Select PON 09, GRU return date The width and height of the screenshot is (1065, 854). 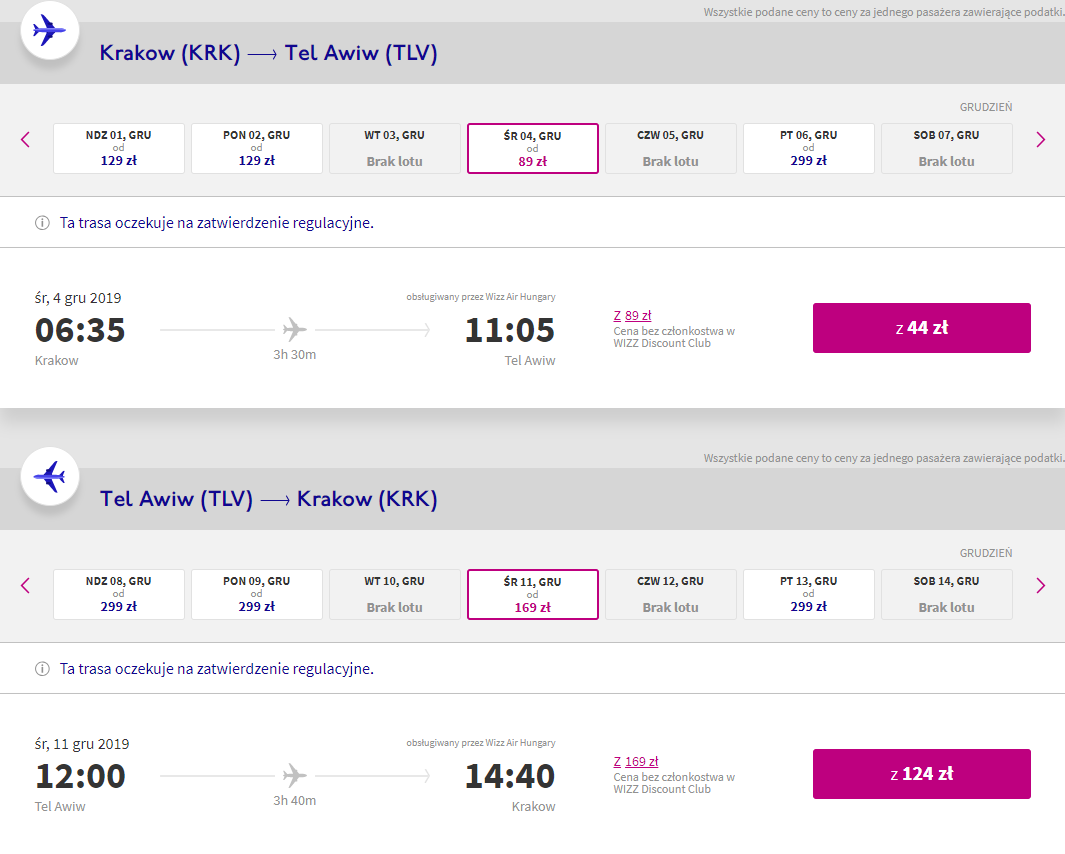click(257, 594)
